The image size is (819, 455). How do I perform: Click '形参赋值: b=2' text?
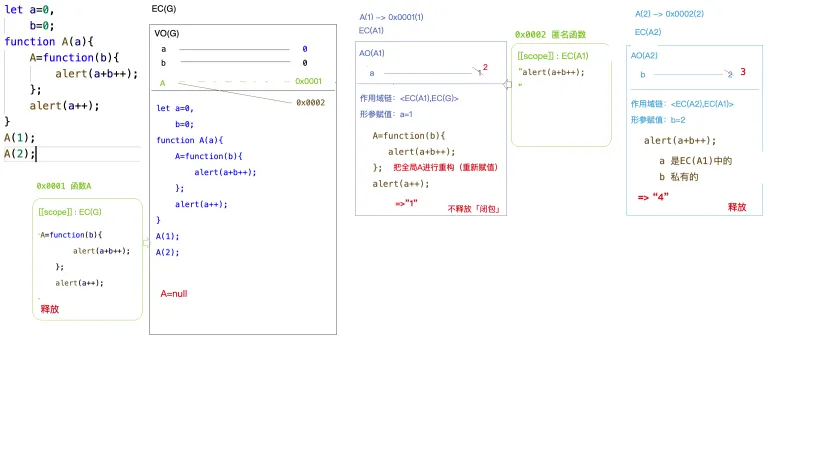[658, 120]
